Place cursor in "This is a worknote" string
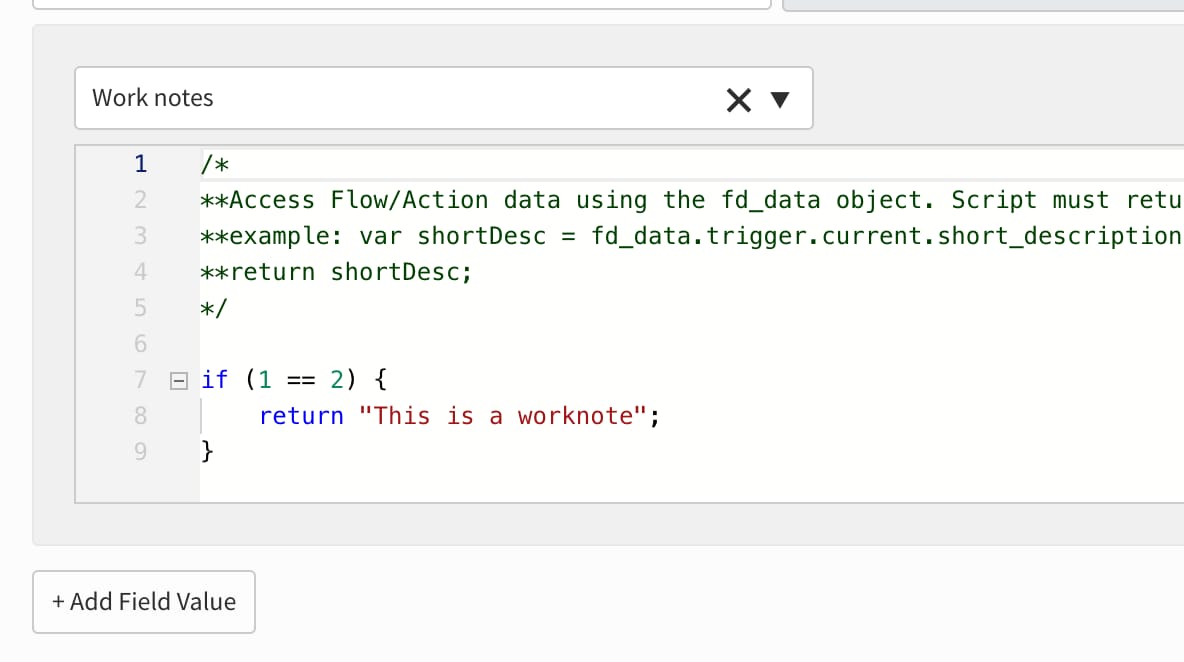The height and width of the screenshot is (662, 1184). [x=503, y=416]
